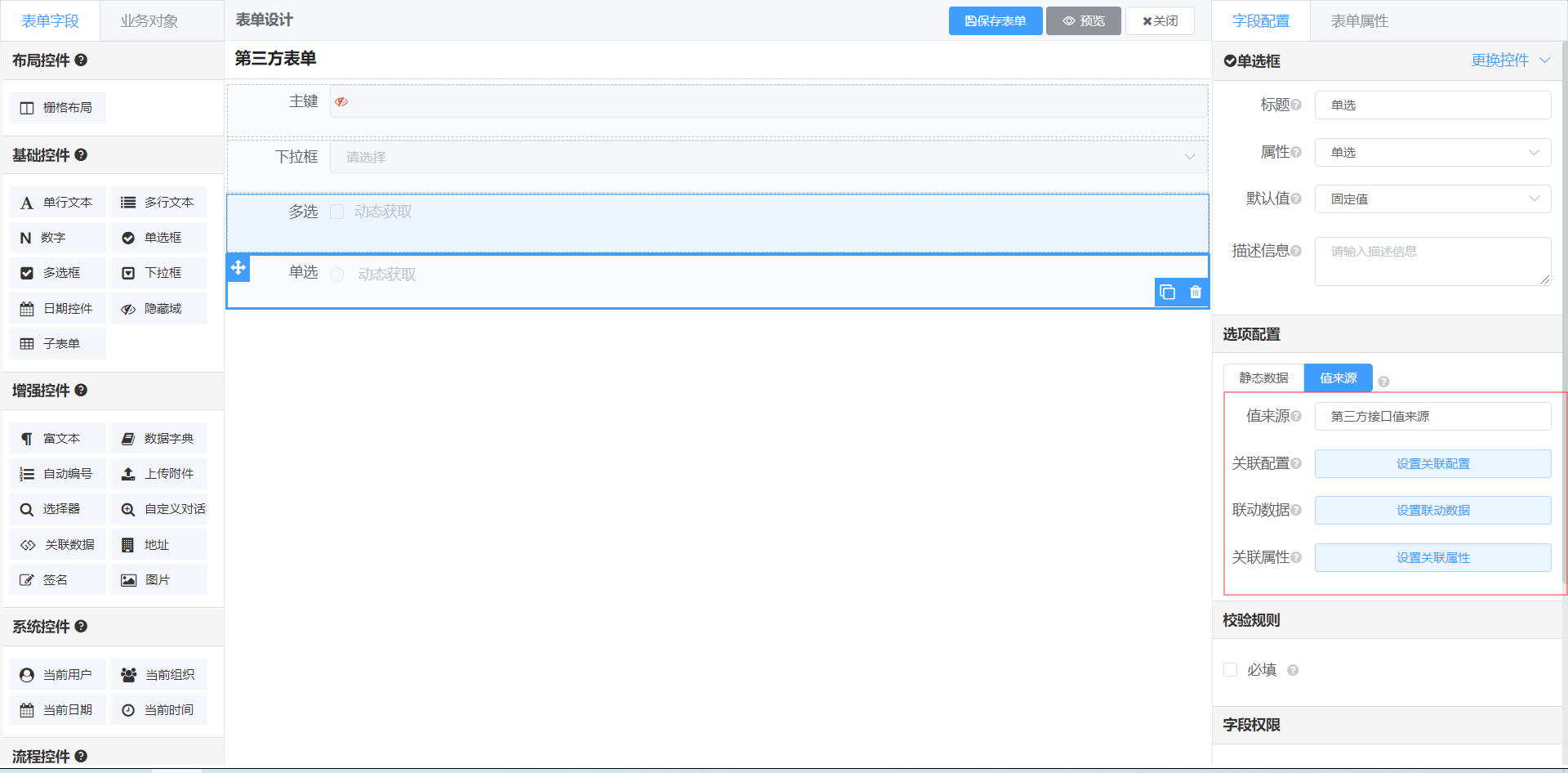Tick the 多选 动态获取 checkbox
Viewport: 1568px width, 773px height.
tap(337, 212)
